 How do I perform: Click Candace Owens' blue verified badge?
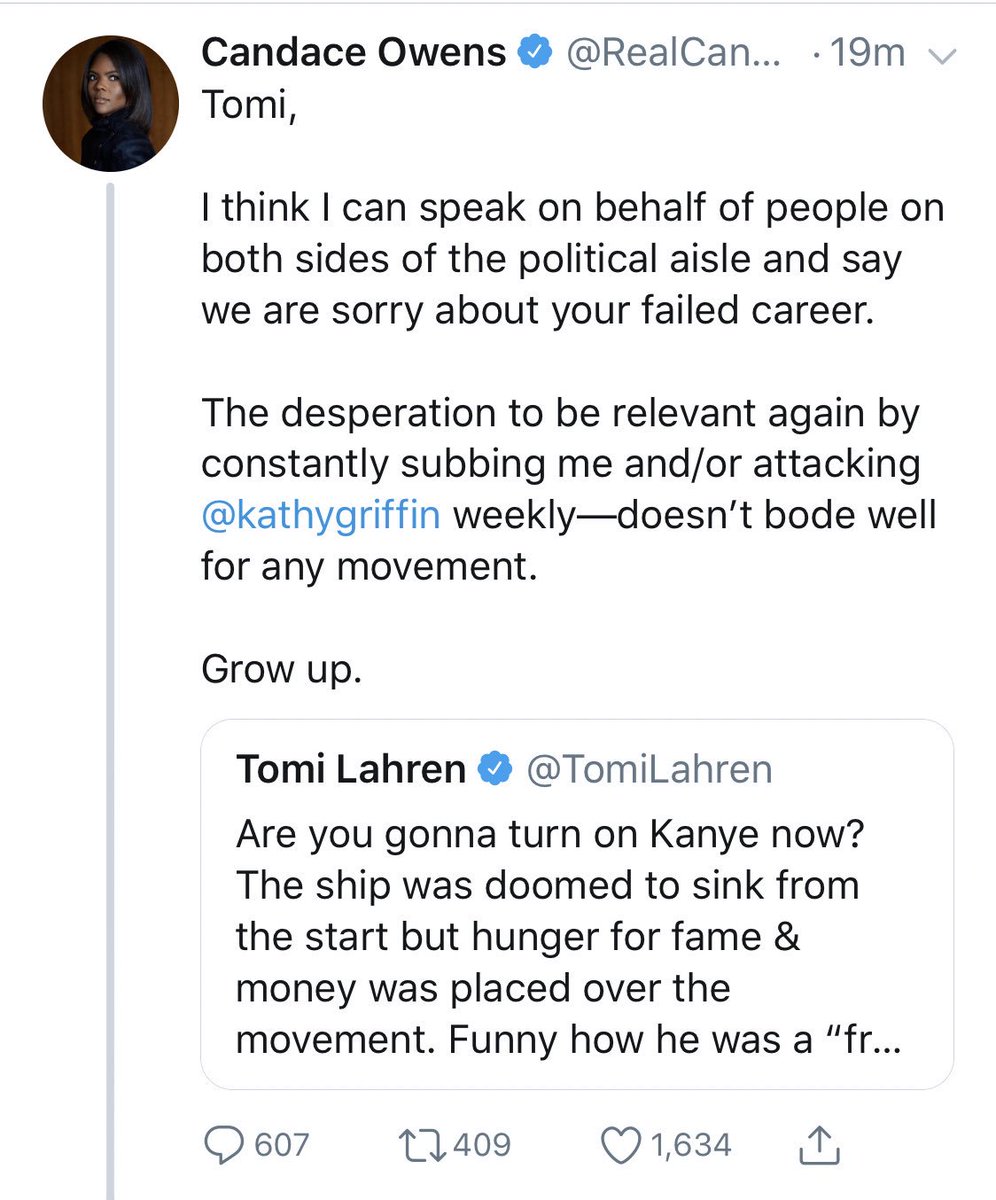coord(534,54)
